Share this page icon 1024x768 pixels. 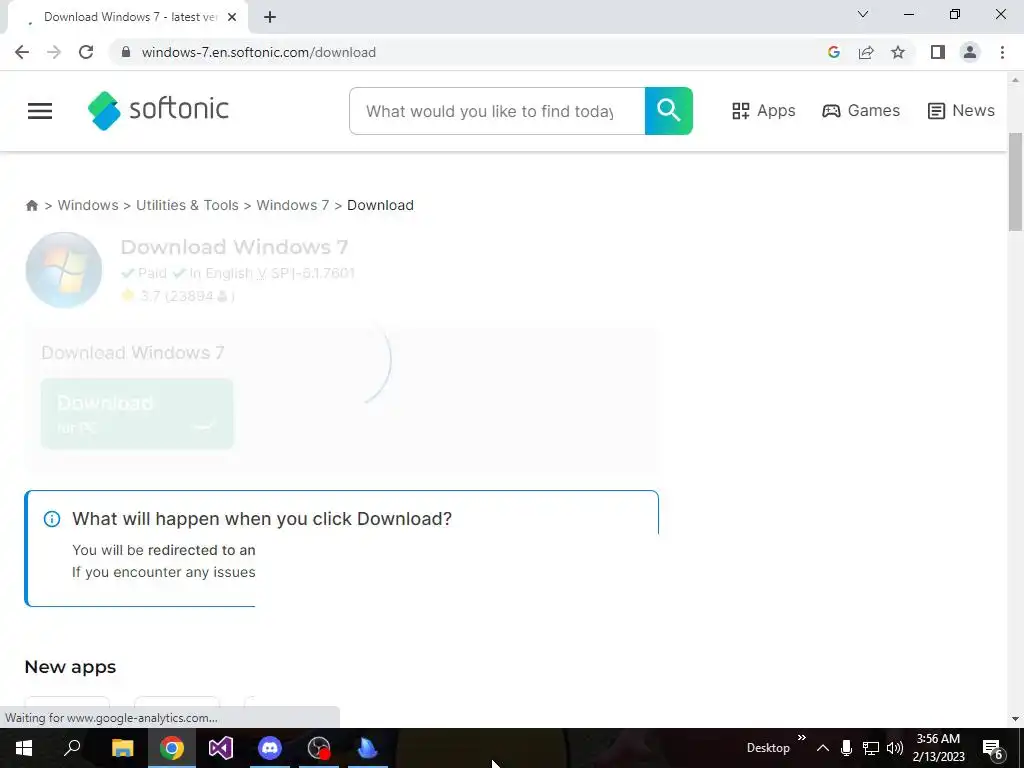pyautogui.click(x=866, y=52)
